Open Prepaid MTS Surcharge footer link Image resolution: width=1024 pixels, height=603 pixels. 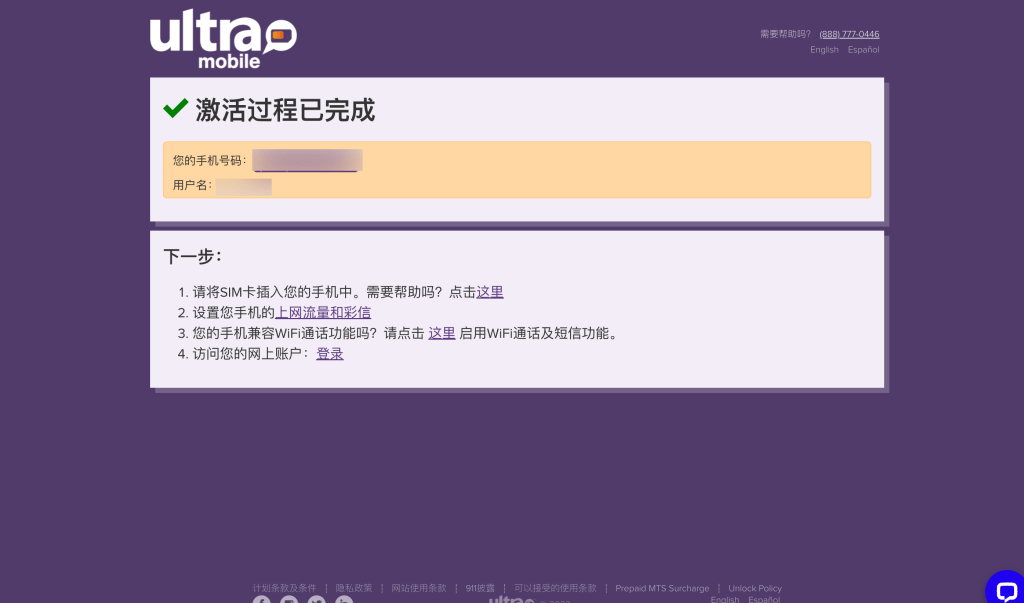pos(662,588)
